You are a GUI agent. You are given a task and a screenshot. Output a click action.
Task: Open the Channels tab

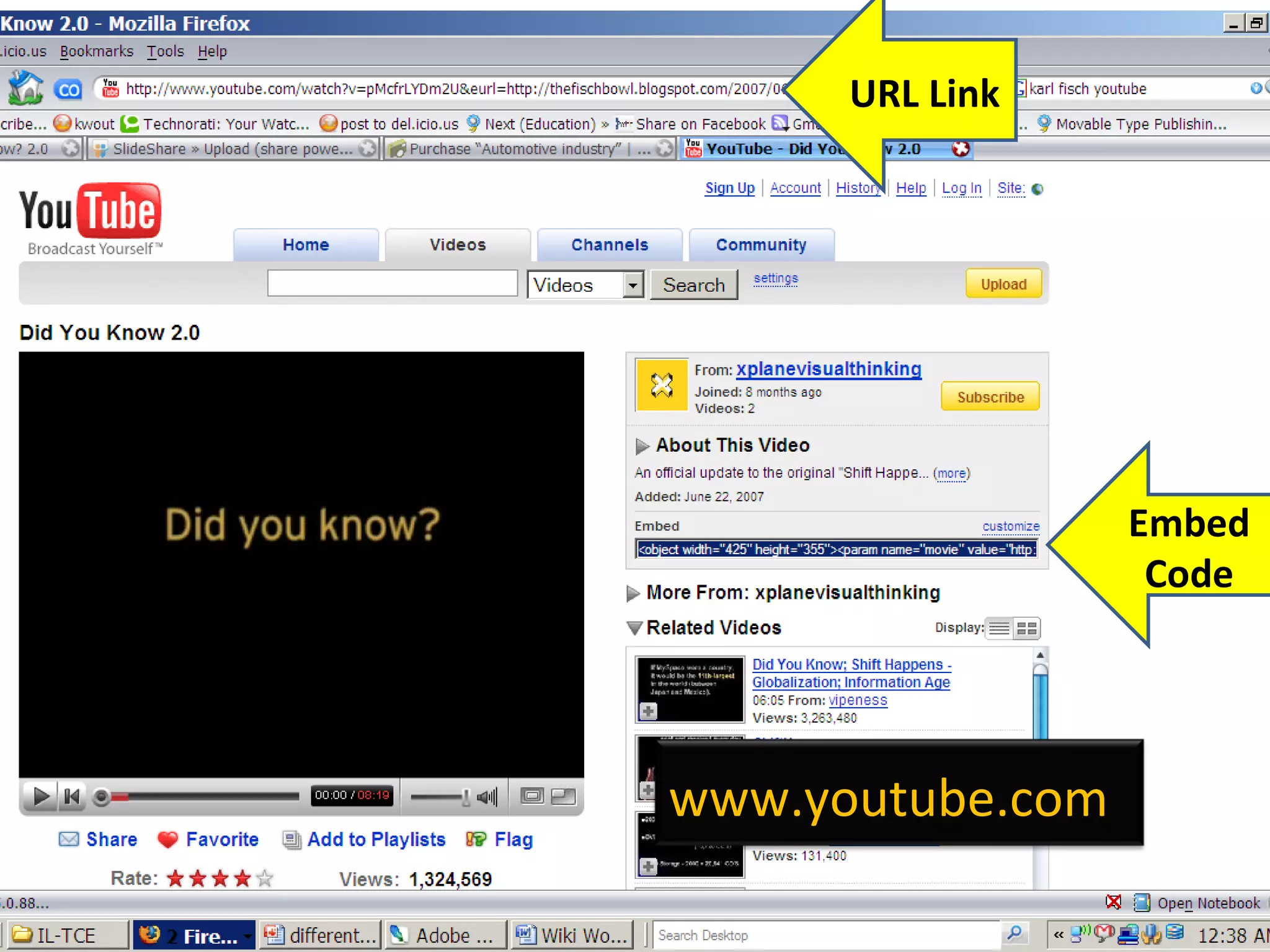(609, 245)
